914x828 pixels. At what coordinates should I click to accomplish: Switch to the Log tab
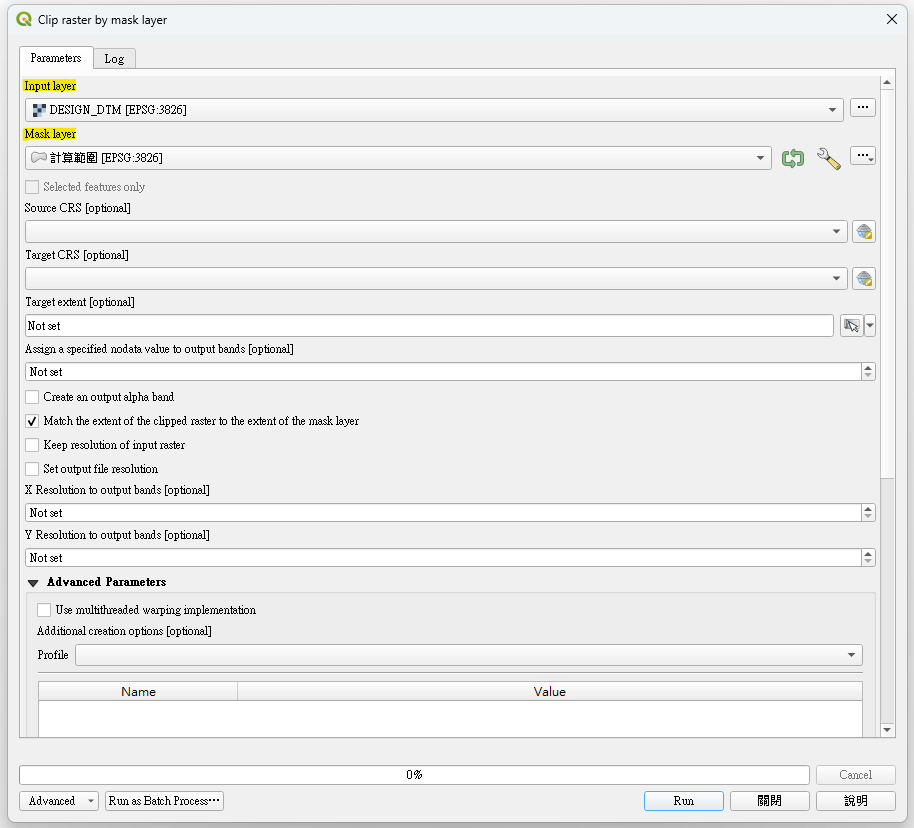pos(114,59)
